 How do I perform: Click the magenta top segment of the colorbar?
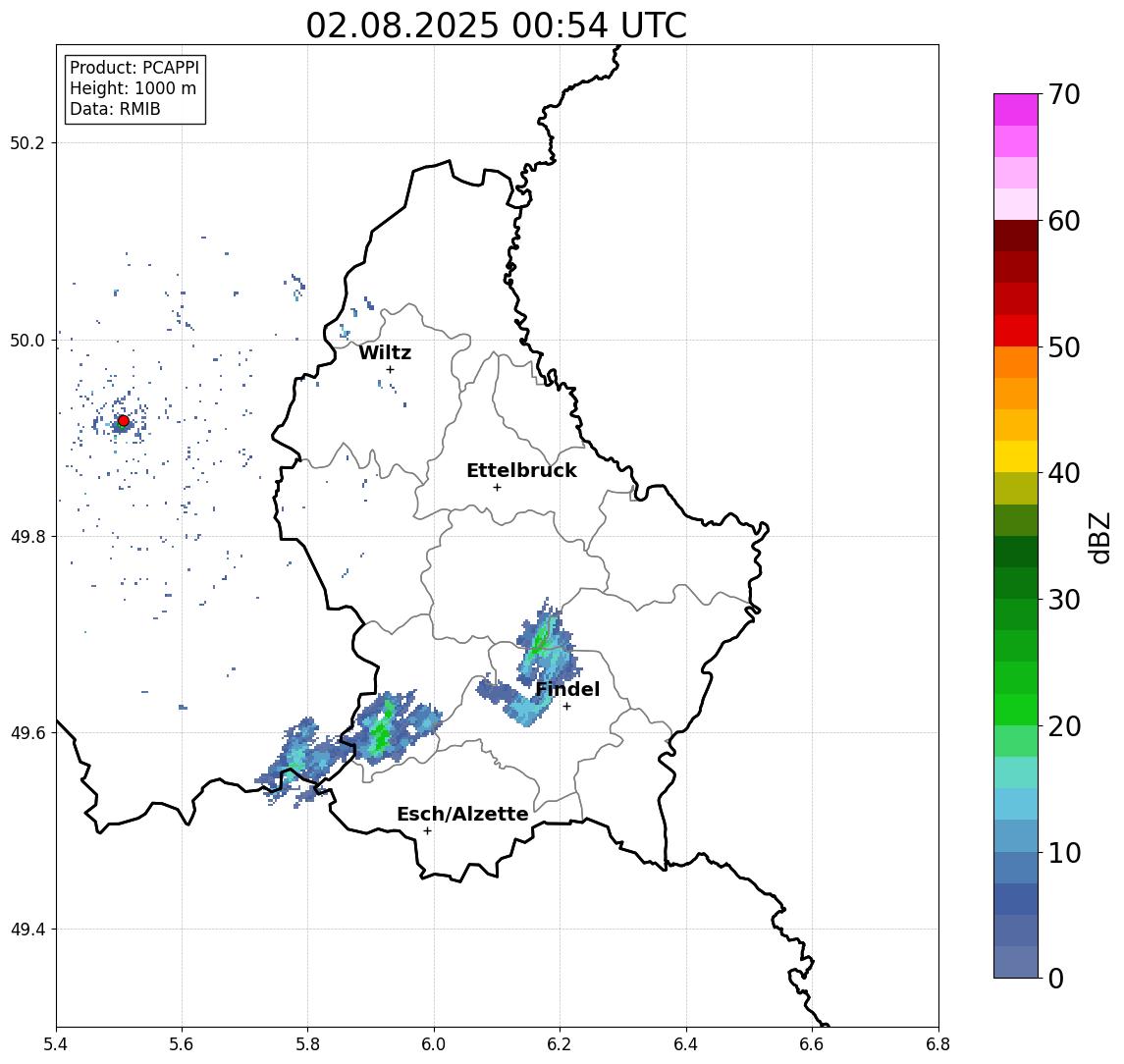(1016, 110)
